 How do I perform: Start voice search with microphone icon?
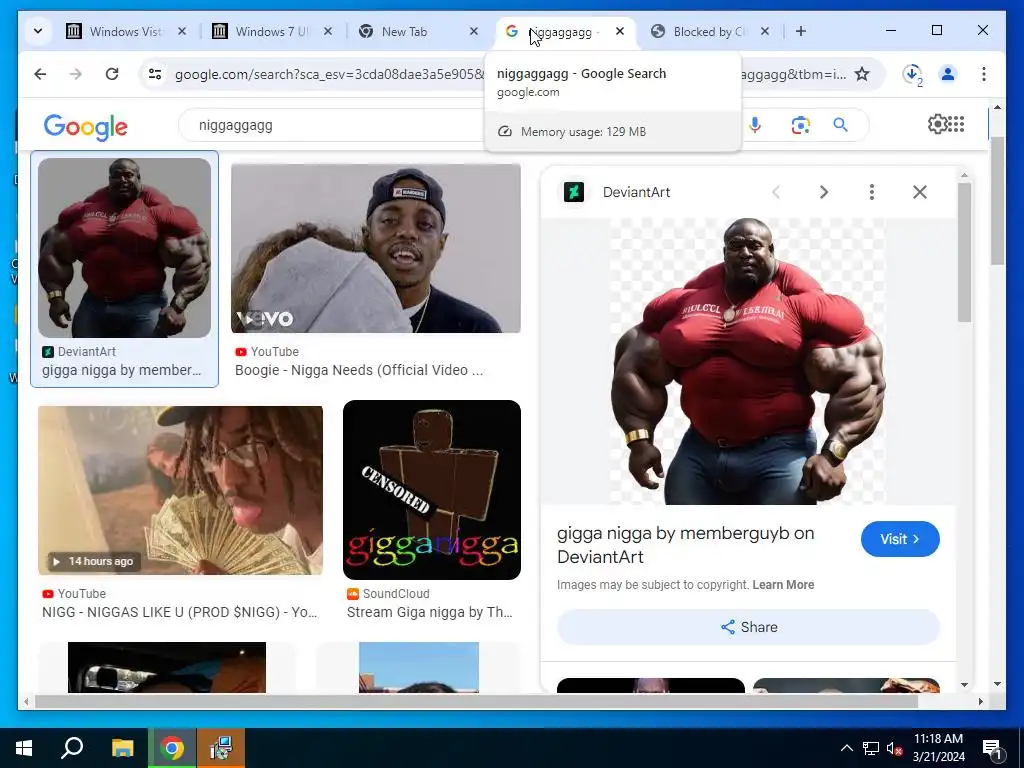coord(755,125)
